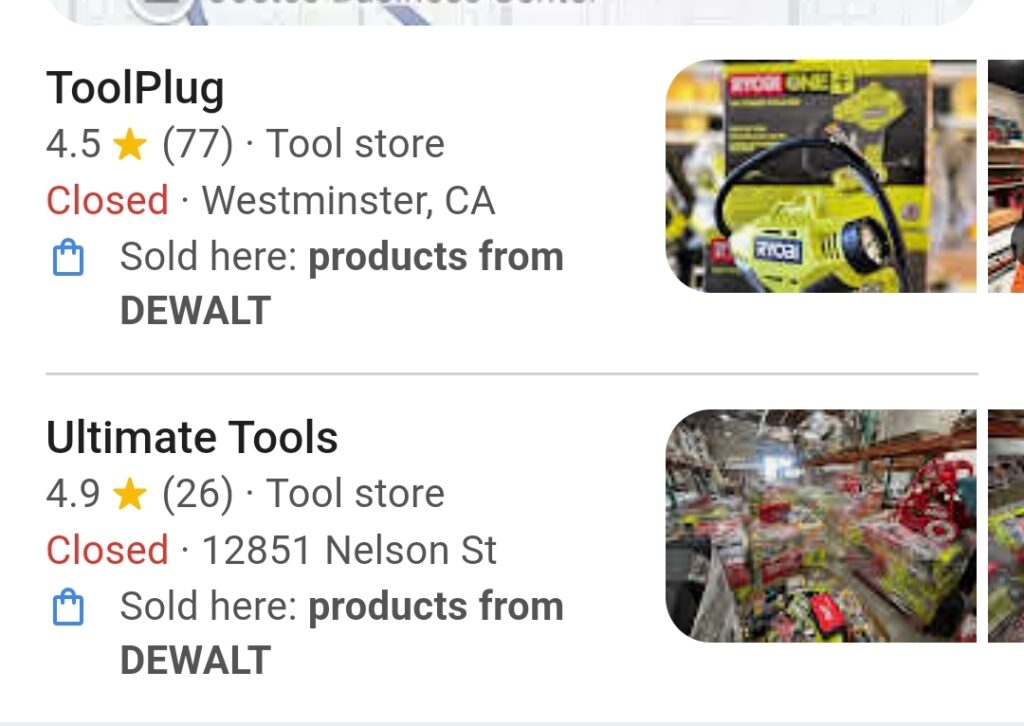The image size is (1024, 726).
Task: Click the shopping bag icon under Ultimate Tools
Action: click(67, 608)
